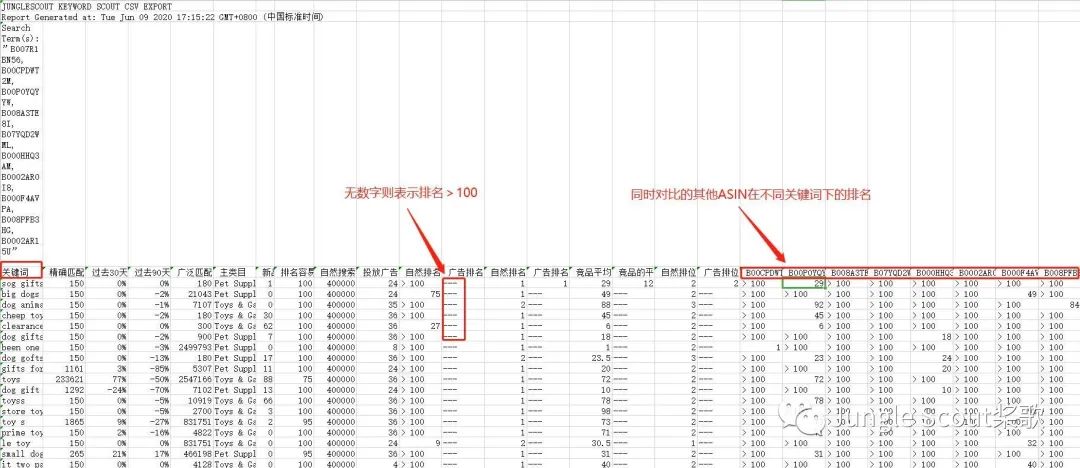Select the keyword cell toyss
The width and height of the screenshot is (1080, 468).
[21, 400]
